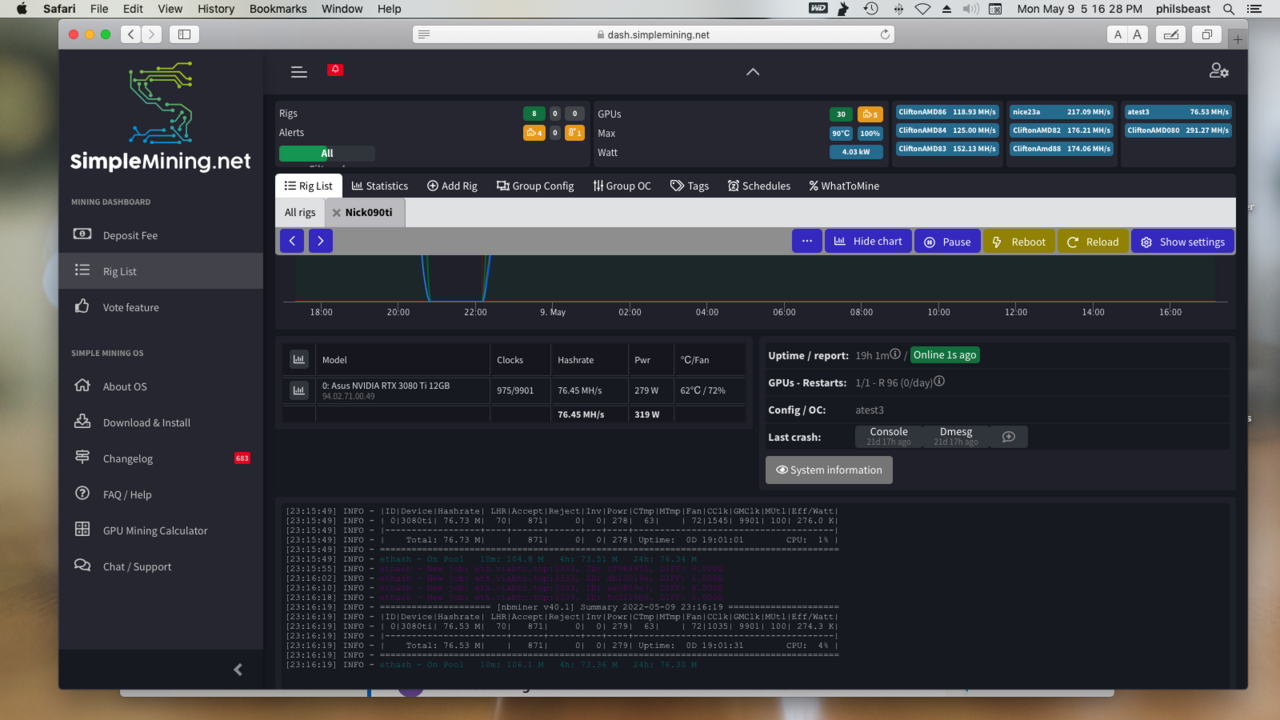This screenshot has height=720, width=1280.
Task: Click the orange alerts 1 badge
Action: [575, 133]
